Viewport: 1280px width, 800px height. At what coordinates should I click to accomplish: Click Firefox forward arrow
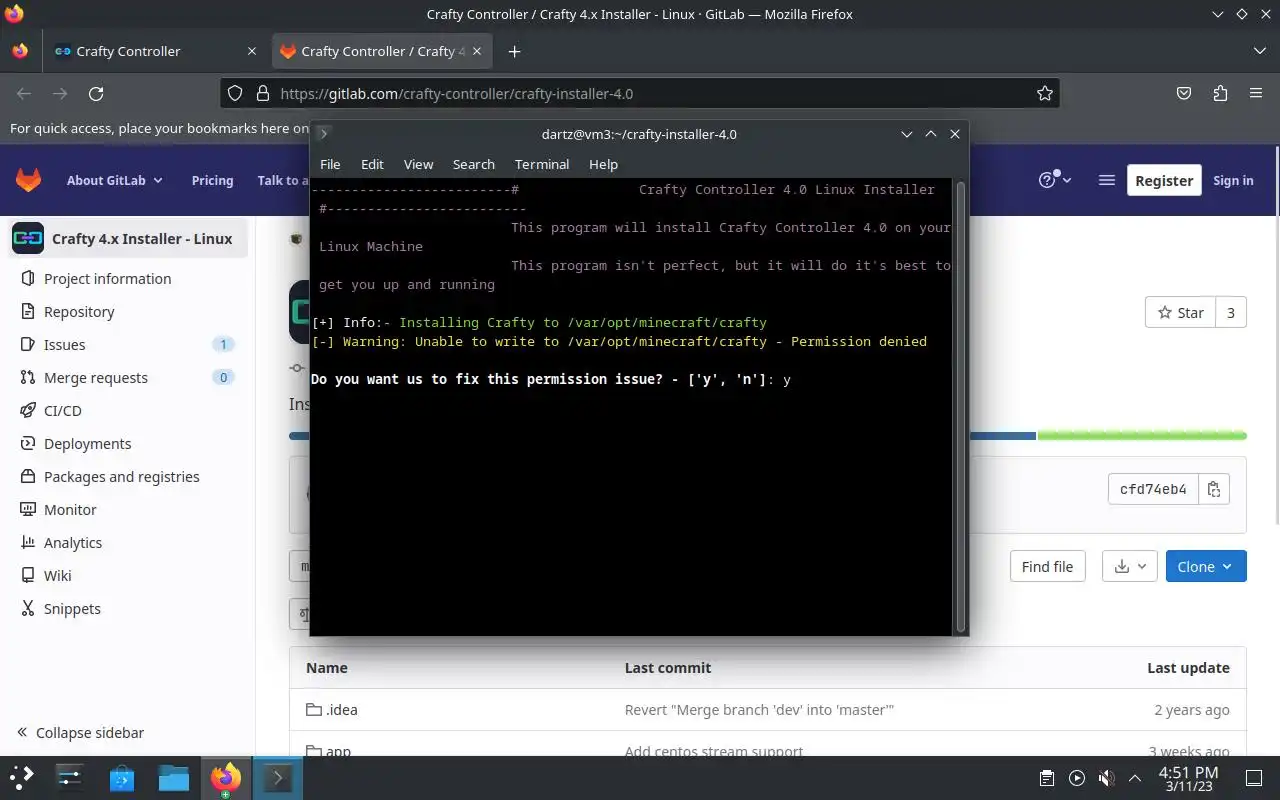point(60,93)
